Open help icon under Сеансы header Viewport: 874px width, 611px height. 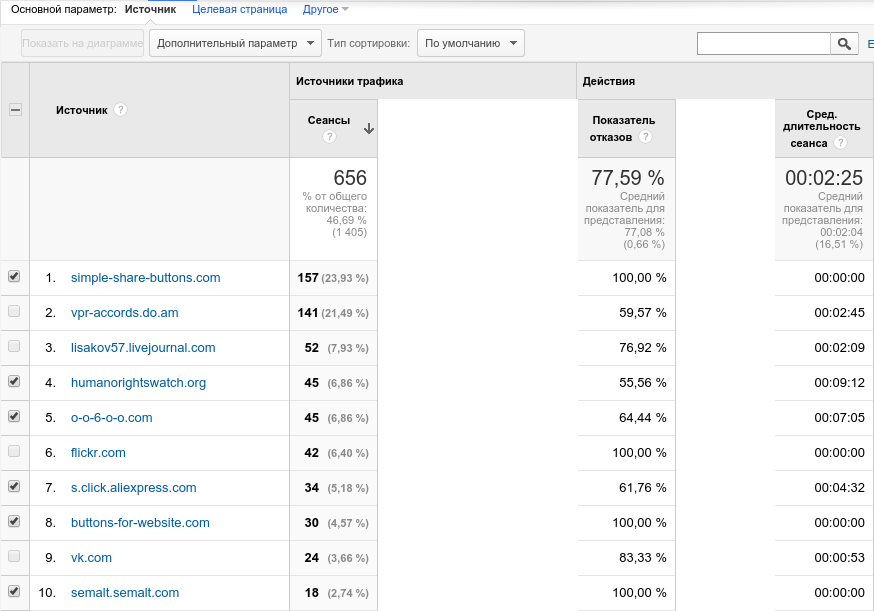(x=329, y=137)
